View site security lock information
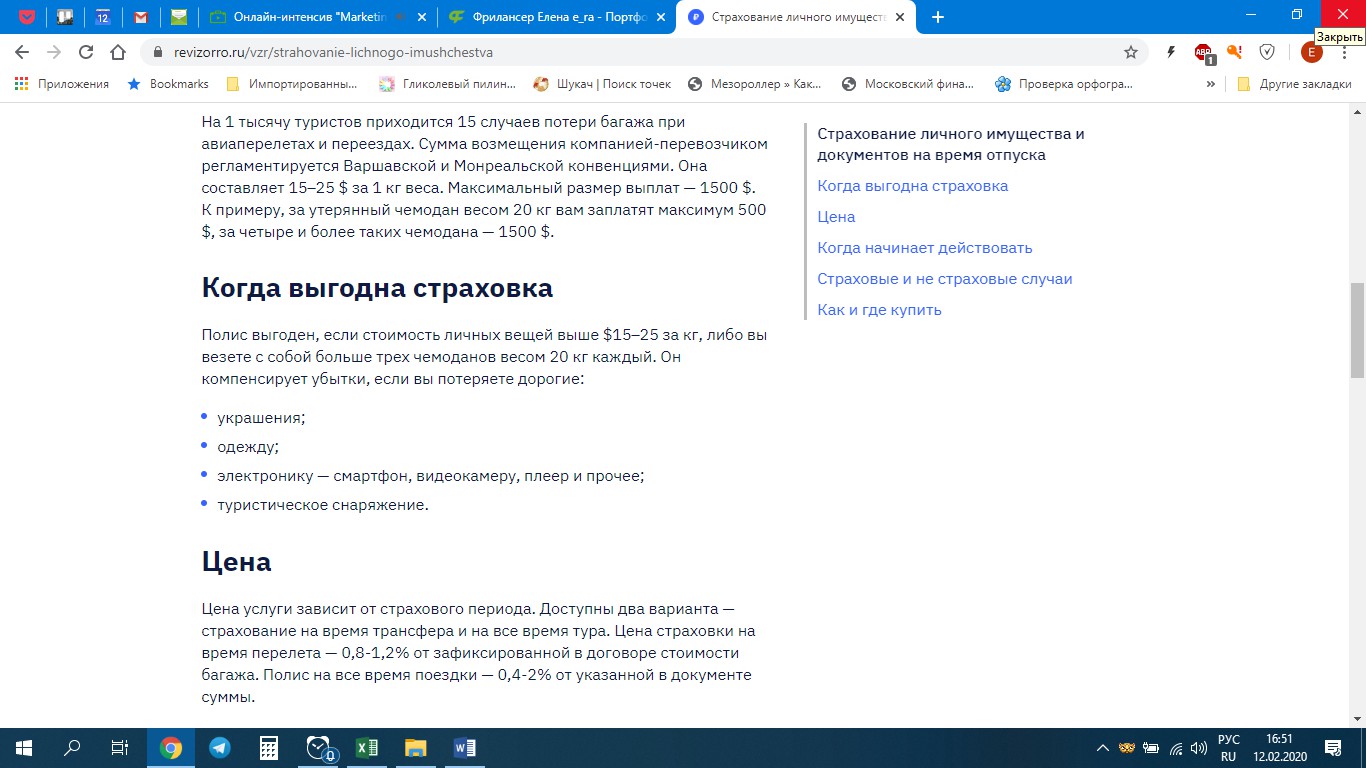This screenshot has width=1366, height=768. (x=157, y=52)
